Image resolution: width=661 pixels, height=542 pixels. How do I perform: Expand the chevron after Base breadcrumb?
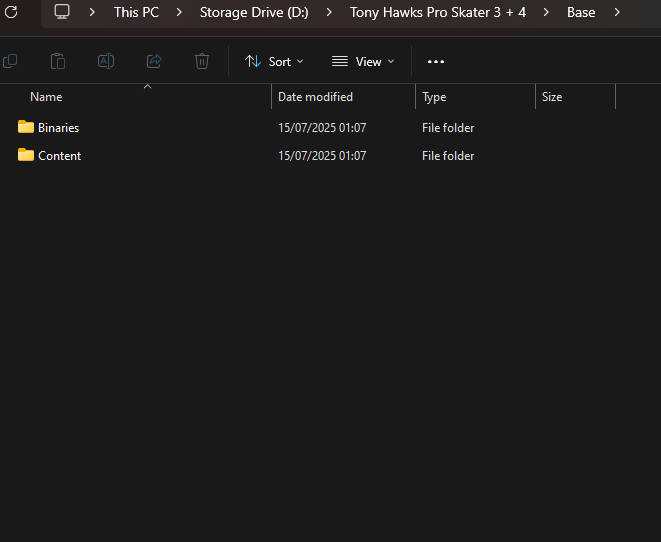617,12
